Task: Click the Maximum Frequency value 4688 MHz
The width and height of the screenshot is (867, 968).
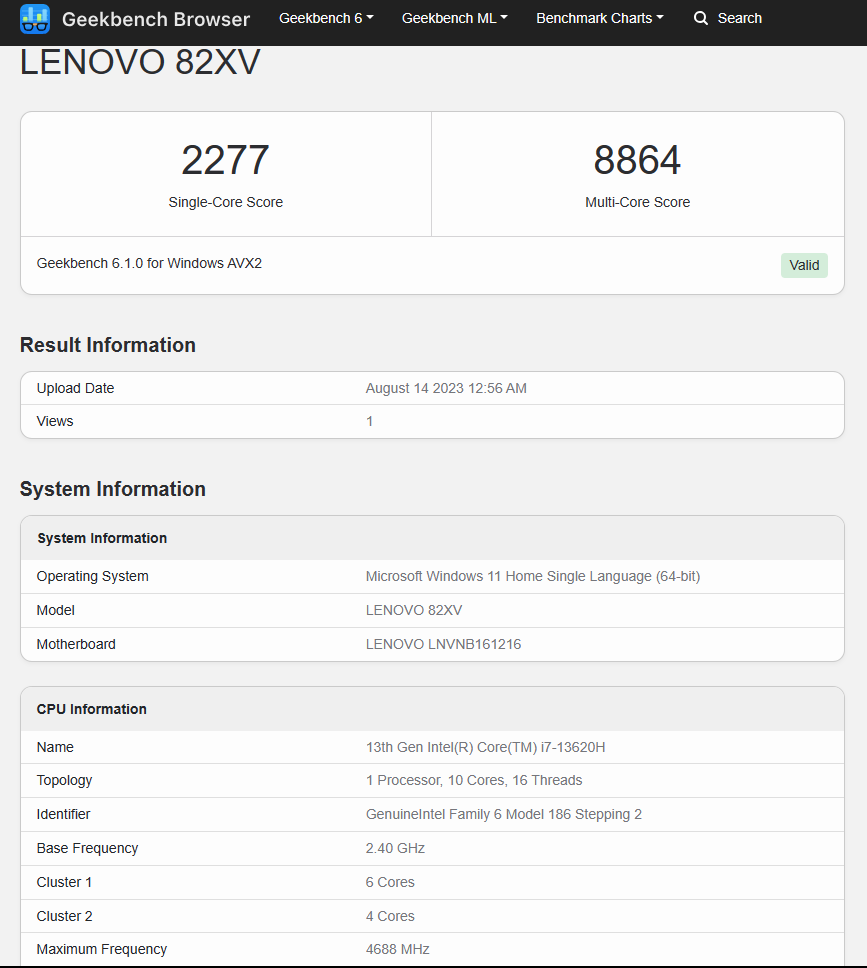Action: 397,949
